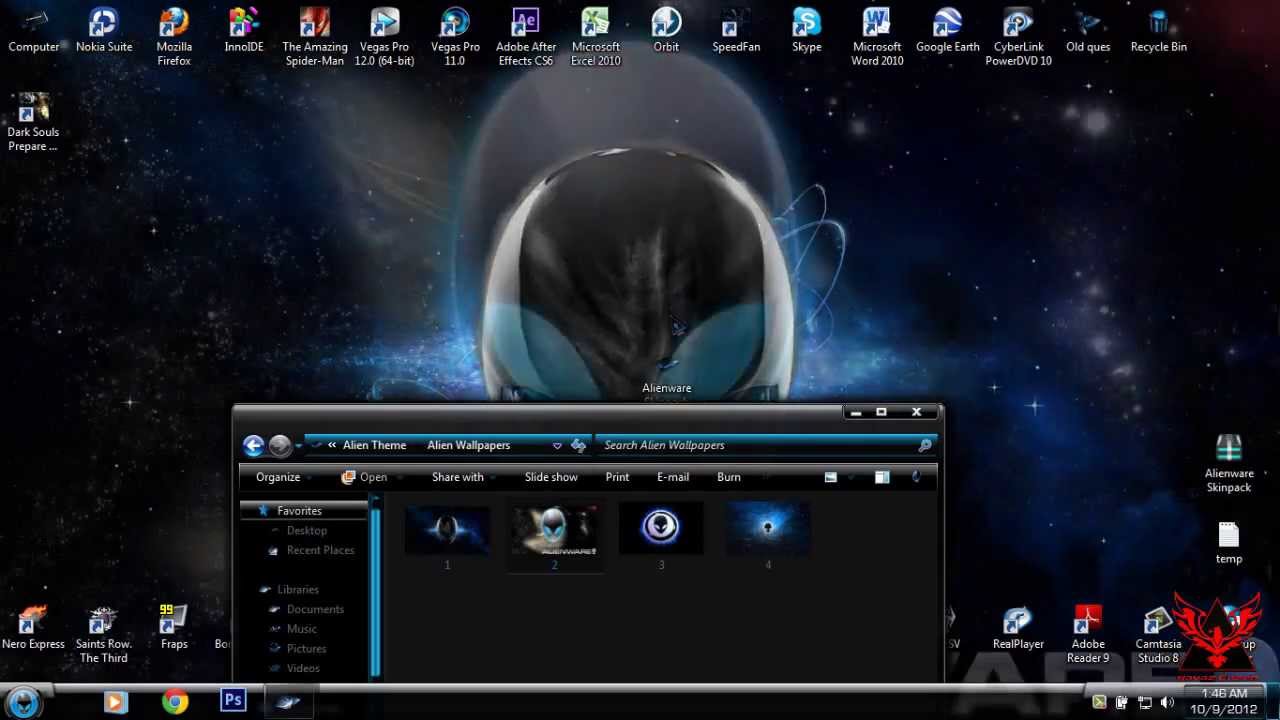The image size is (1280, 720).
Task: Start the Slide show
Action: pos(551,477)
